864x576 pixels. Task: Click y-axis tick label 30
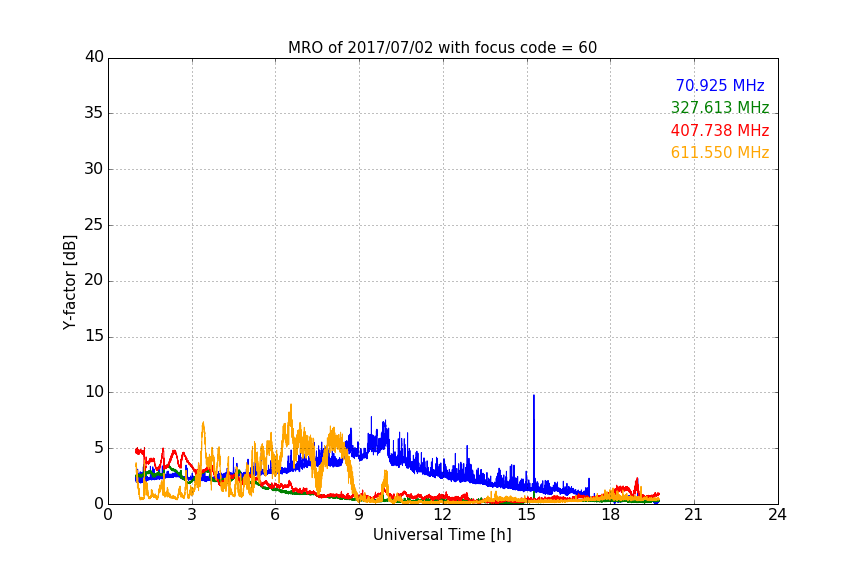click(94, 169)
